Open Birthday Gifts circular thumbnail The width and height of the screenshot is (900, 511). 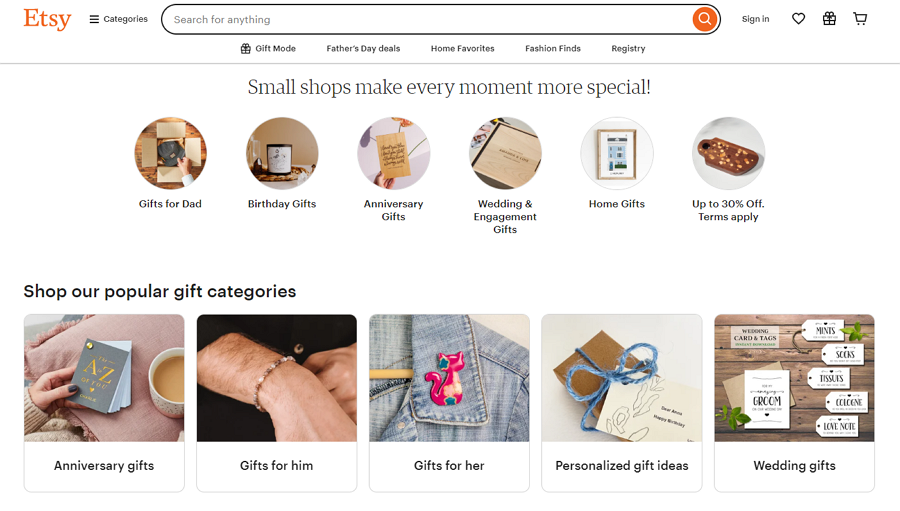pos(282,153)
